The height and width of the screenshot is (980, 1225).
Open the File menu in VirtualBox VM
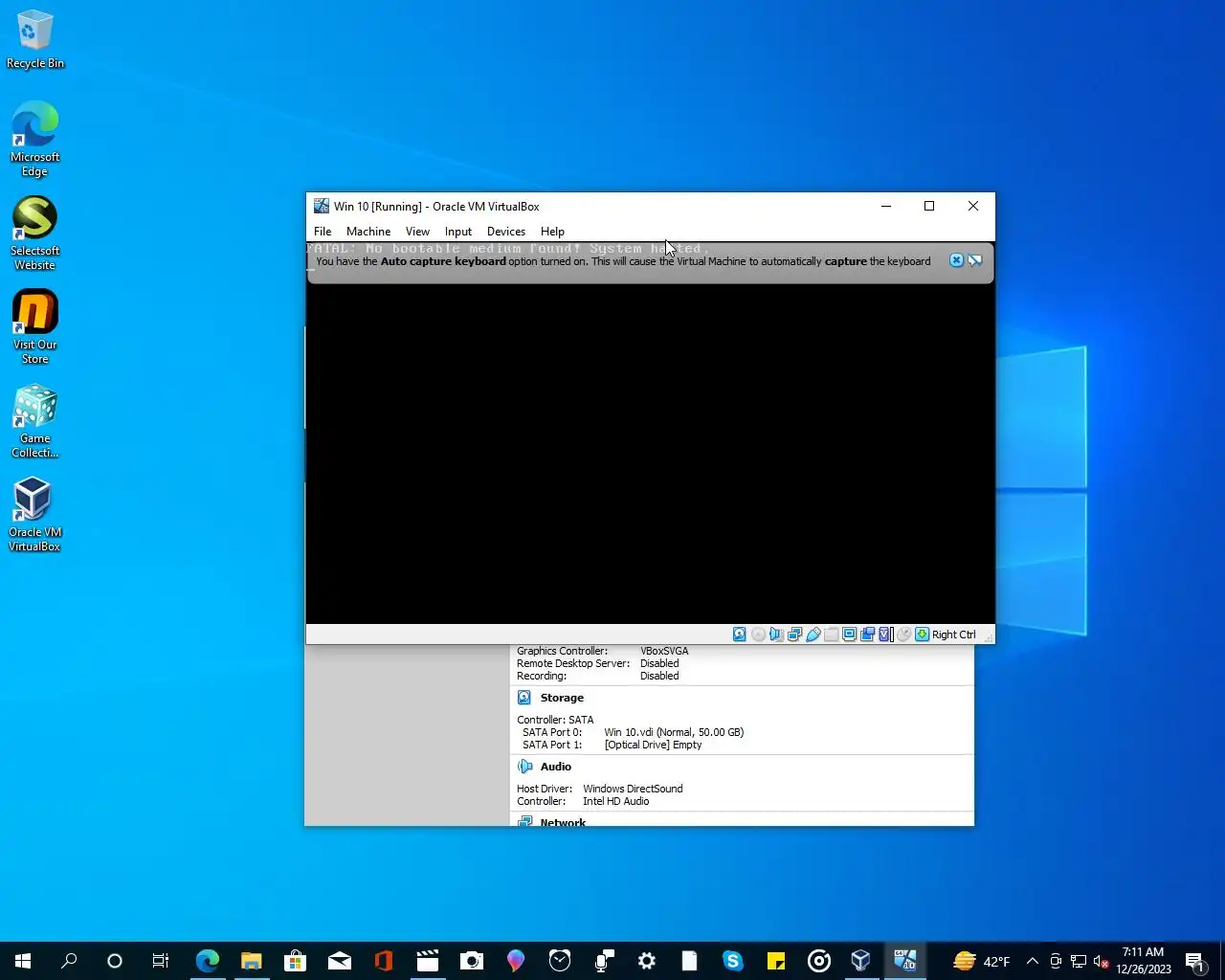click(323, 232)
